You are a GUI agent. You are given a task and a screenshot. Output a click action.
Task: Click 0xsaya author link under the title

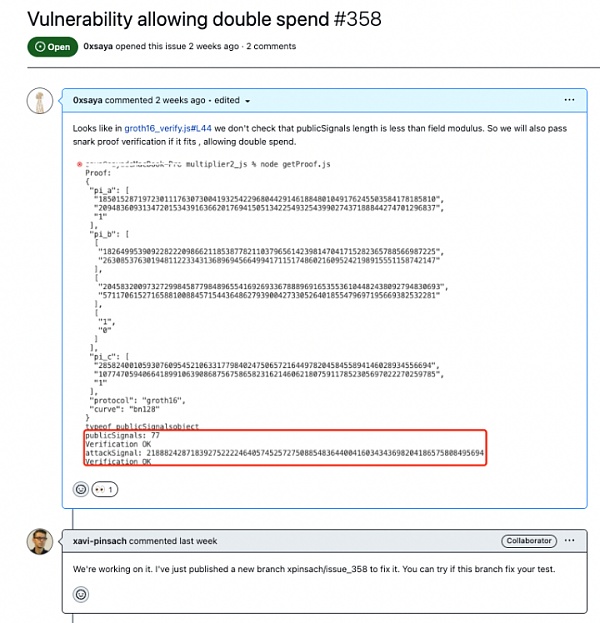(x=106, y=46)
